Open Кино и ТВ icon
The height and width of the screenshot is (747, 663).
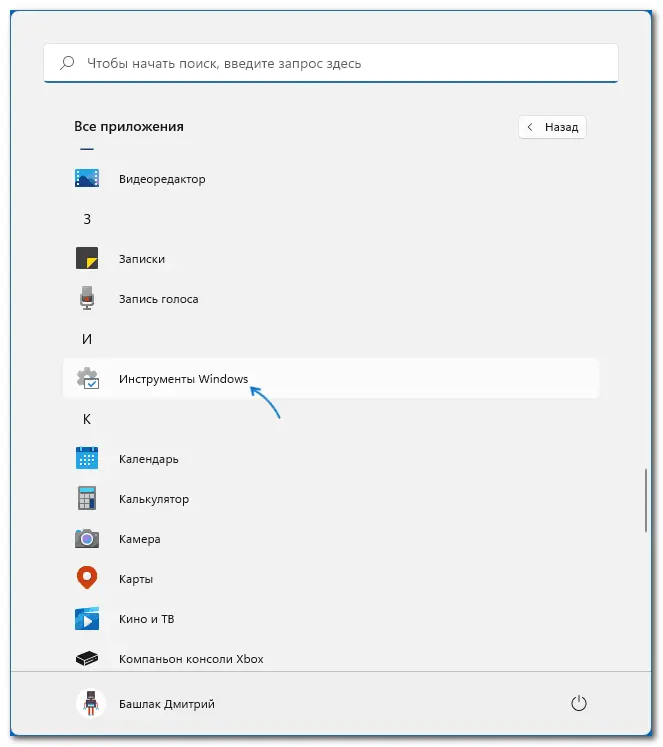point(87,619)
